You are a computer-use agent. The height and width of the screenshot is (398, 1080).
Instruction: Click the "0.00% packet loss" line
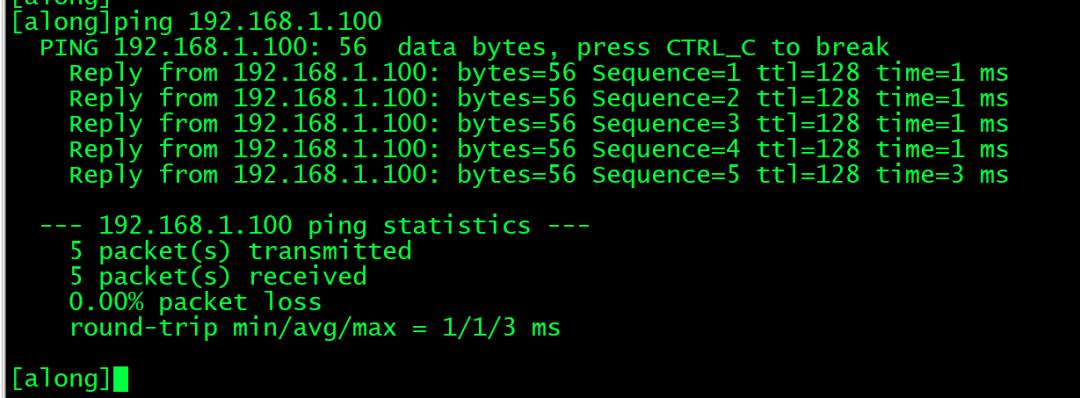point(195,302)
